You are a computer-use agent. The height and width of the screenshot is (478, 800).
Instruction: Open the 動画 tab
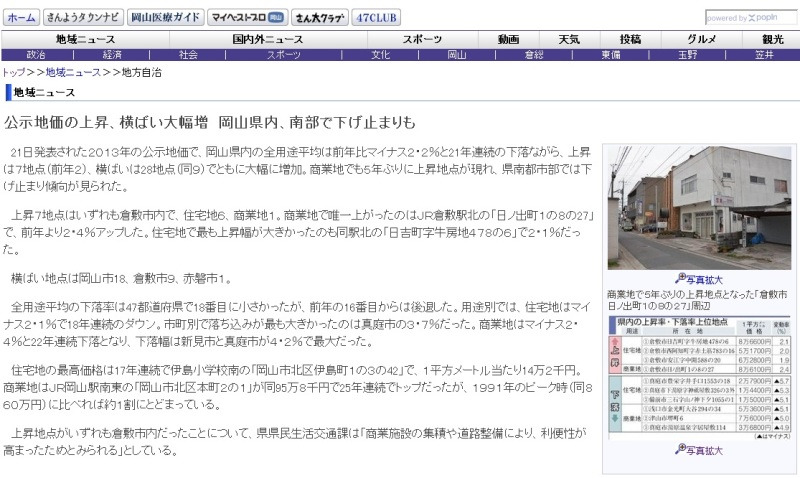(508, 39)
